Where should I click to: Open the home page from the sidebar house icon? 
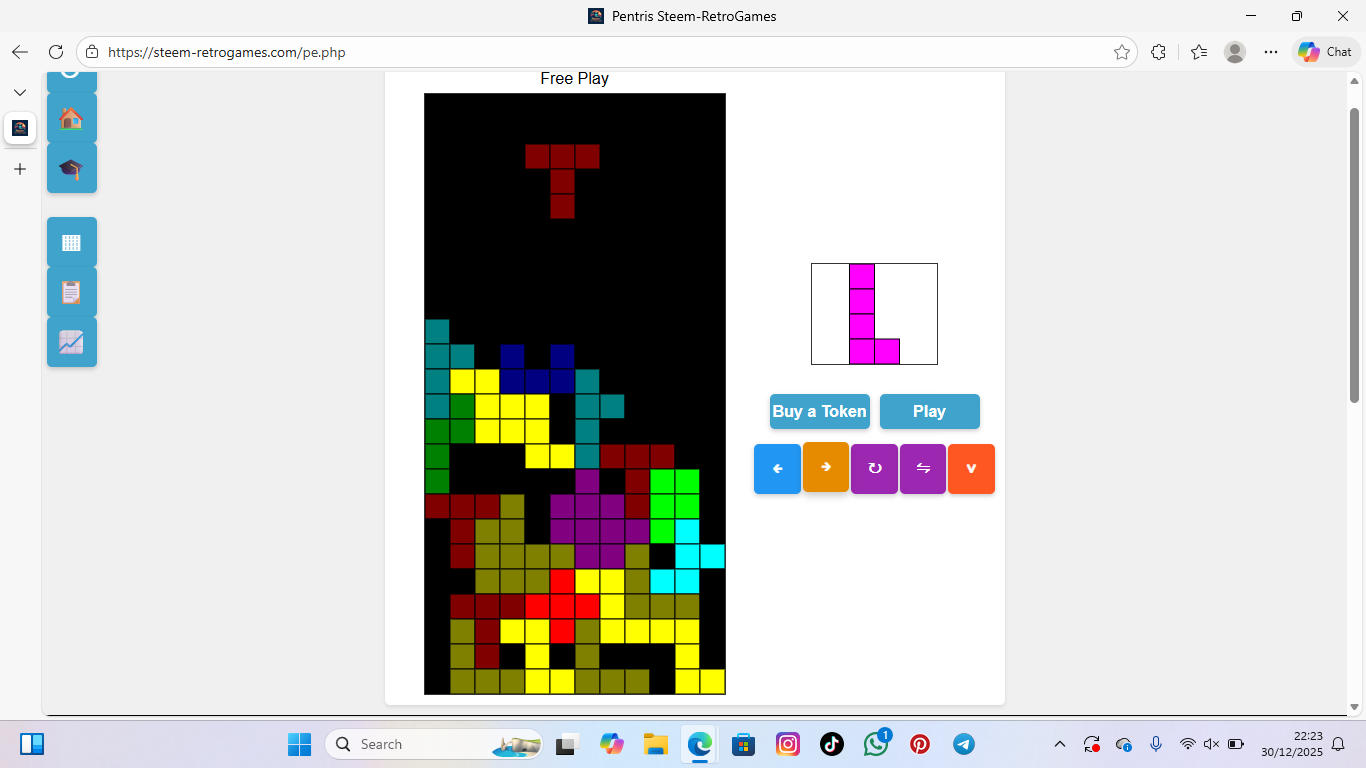coord(72,118)
